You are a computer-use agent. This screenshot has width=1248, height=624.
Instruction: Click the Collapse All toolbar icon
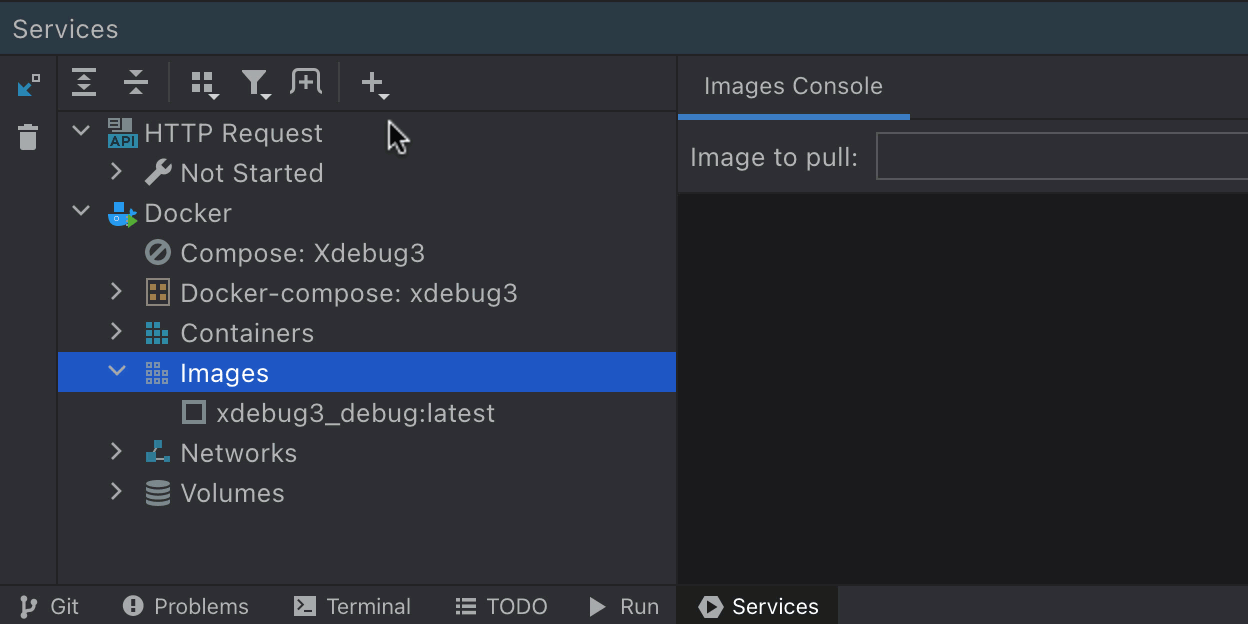point(136,83)
